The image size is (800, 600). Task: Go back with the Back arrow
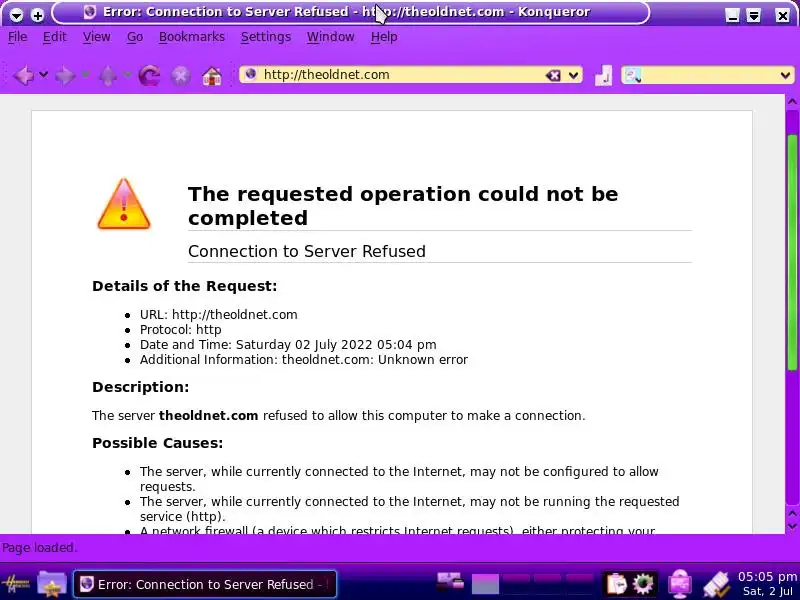click(x=23, y=76)
